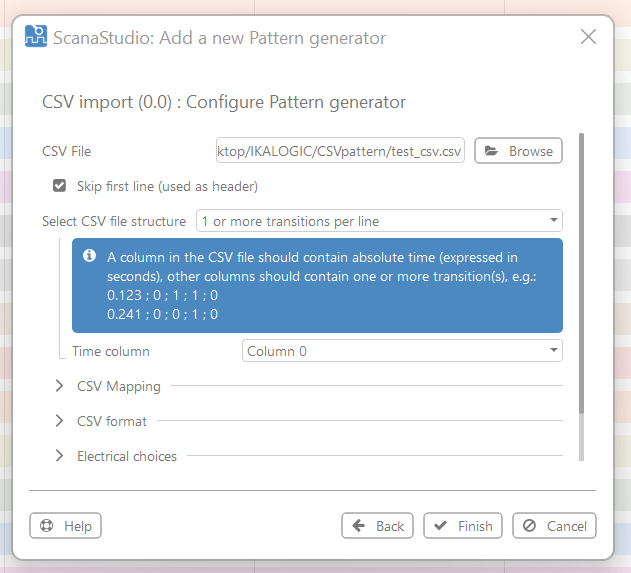631x573 pixels.
Task: Click the ScanaStudio logo in title bar
Action: (36, 38)
